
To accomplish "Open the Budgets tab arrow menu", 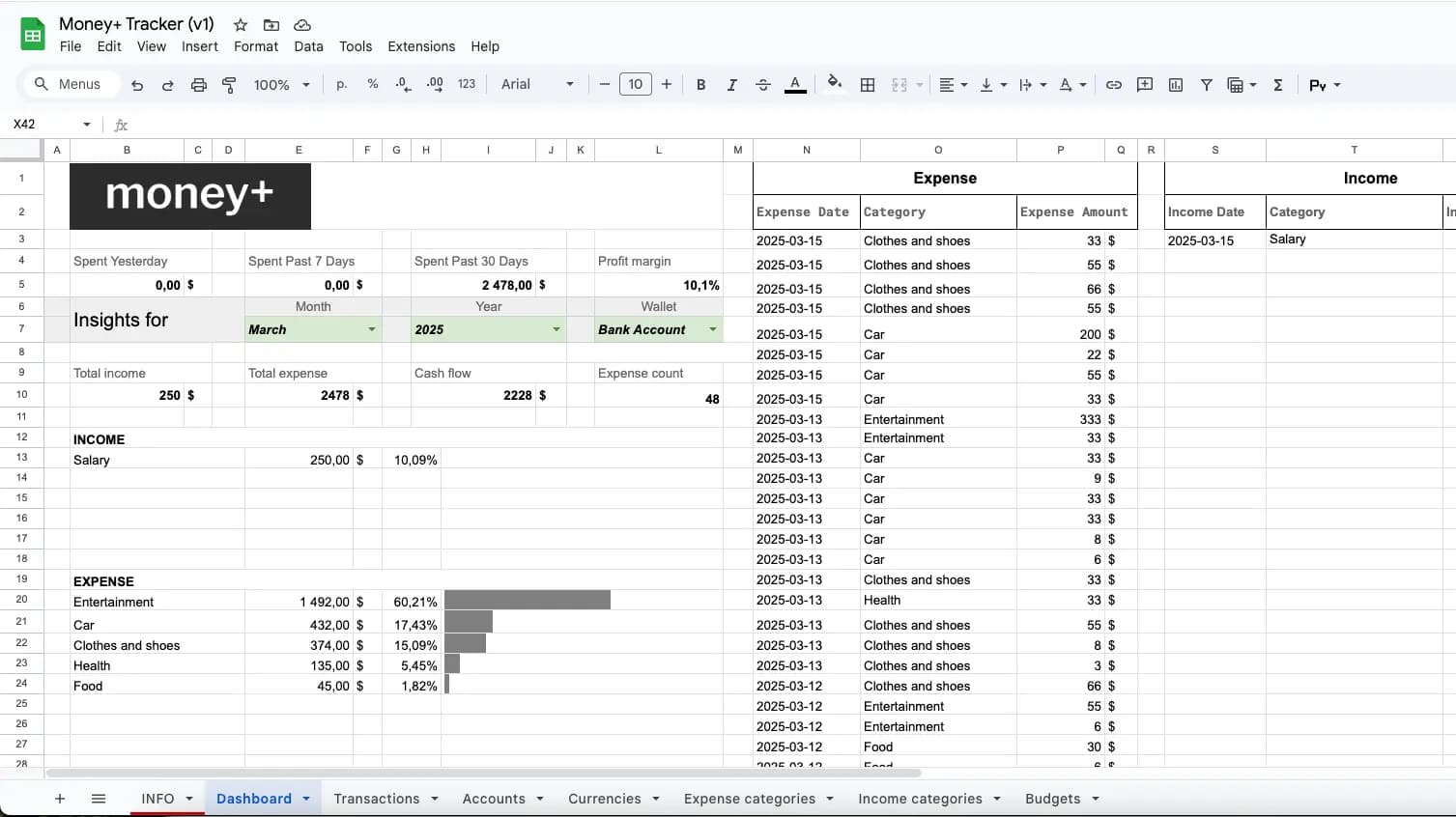I will click(1096, 799).
